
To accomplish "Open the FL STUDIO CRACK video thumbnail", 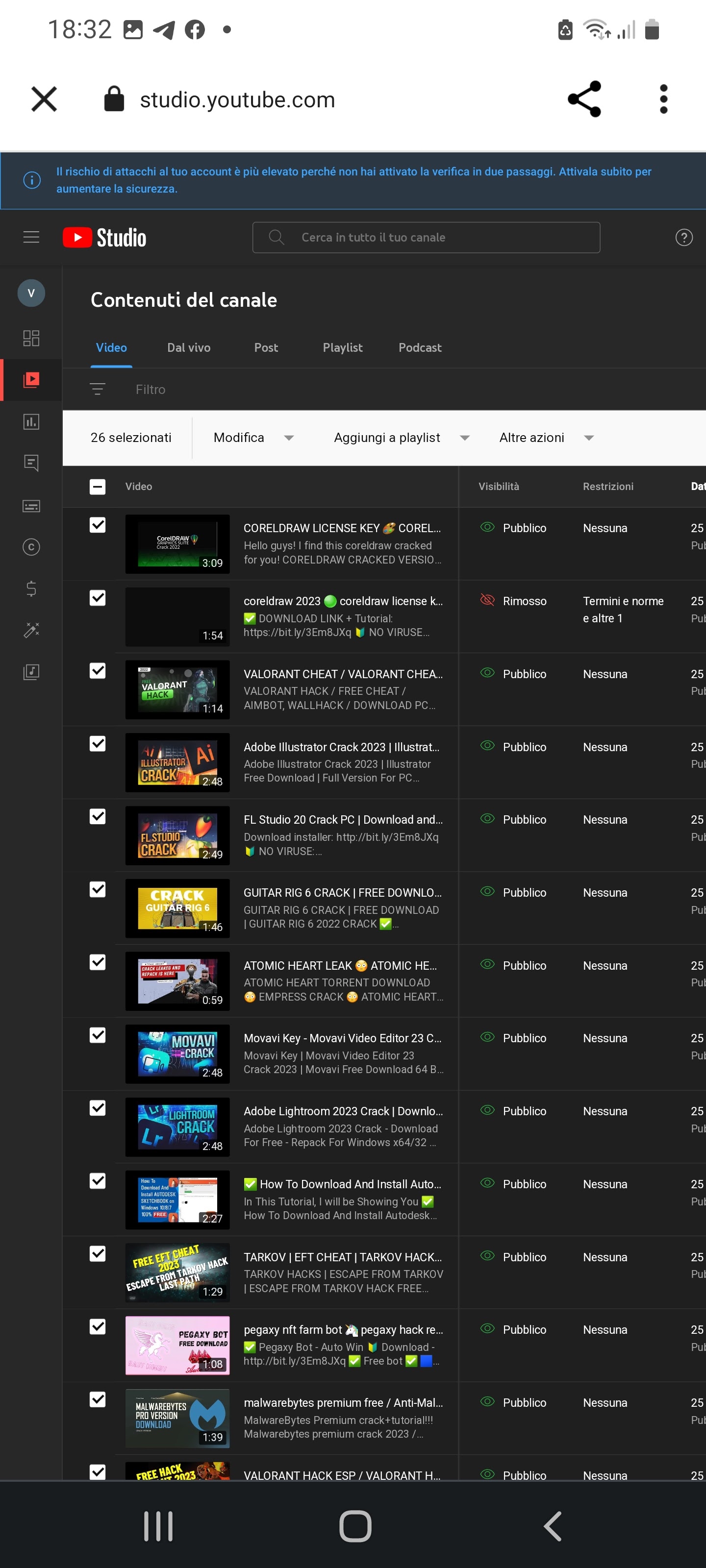I will click(x=177, y=835).
